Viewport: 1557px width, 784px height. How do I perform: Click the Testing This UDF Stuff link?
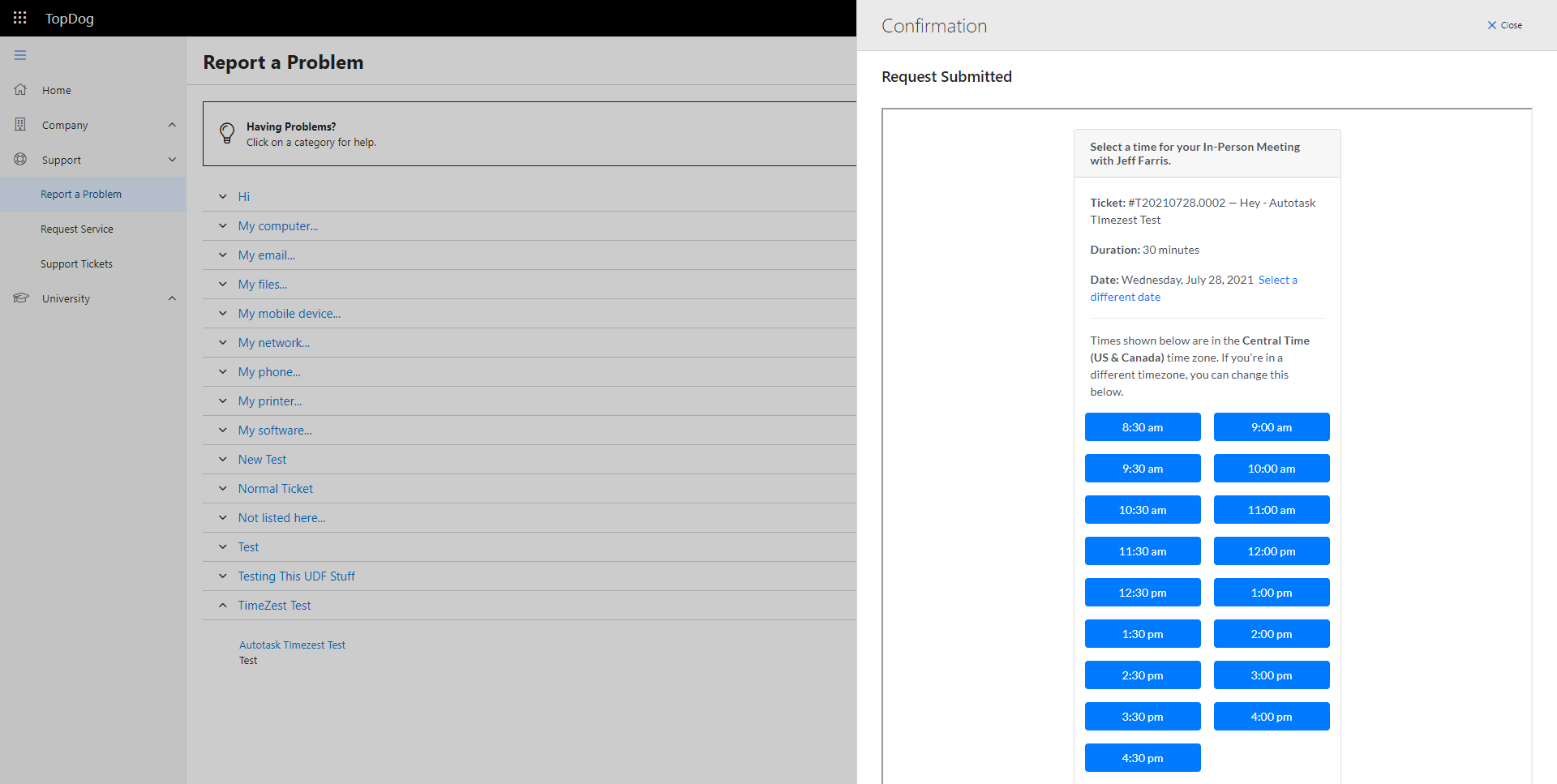(297, 576)
